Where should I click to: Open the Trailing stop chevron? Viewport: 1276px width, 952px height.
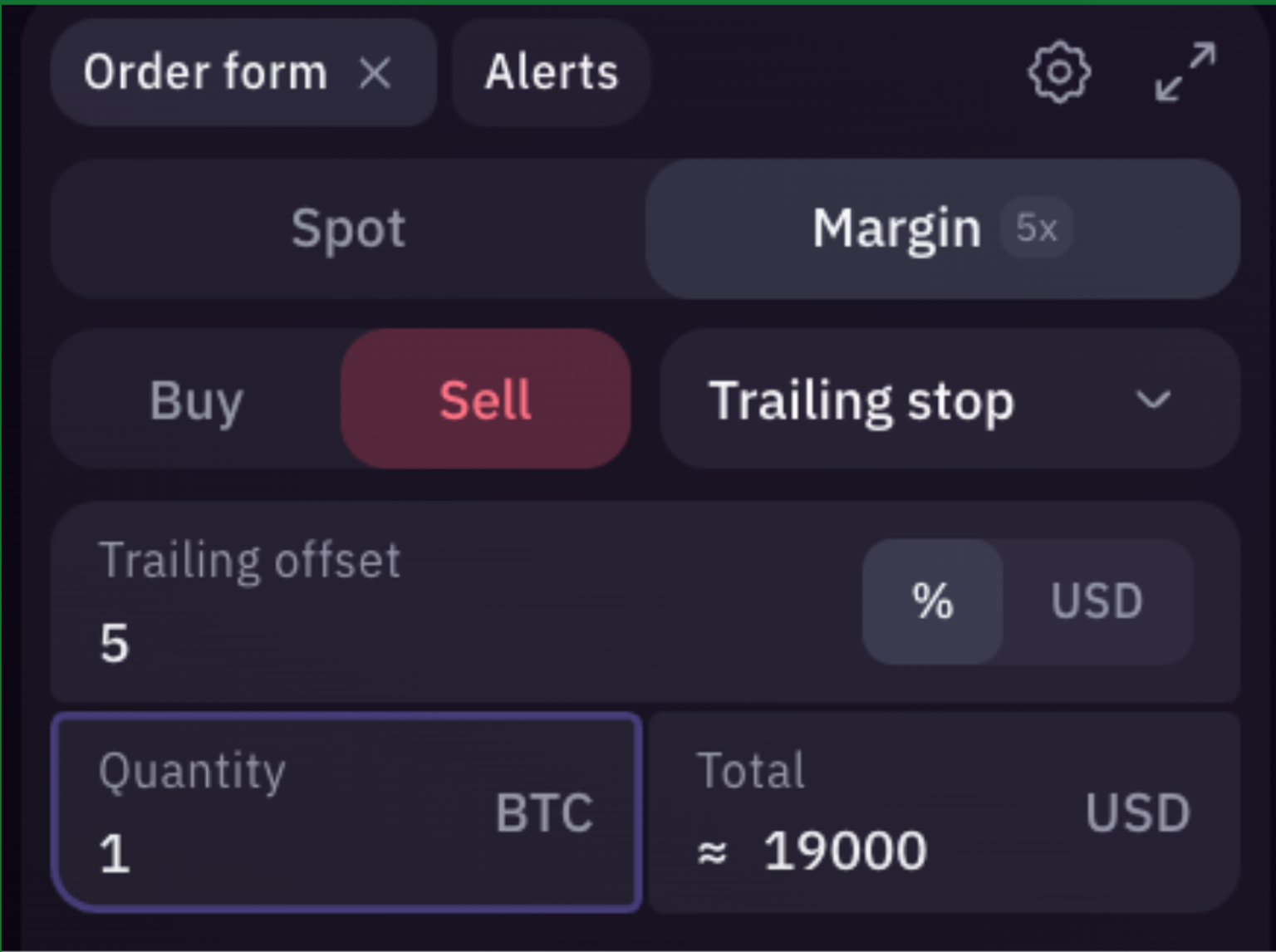[x=1151, y=402]
